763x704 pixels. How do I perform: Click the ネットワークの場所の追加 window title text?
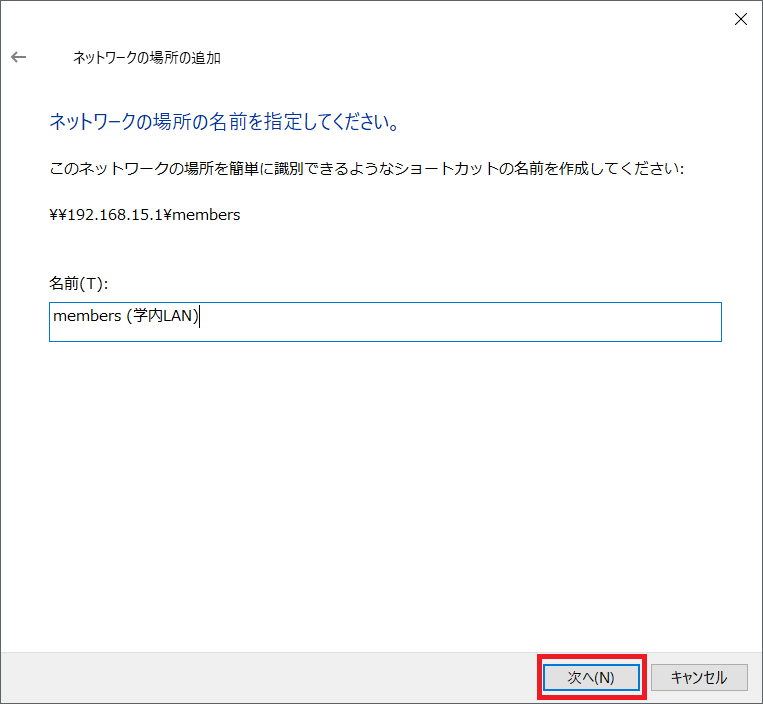(147, 58)
